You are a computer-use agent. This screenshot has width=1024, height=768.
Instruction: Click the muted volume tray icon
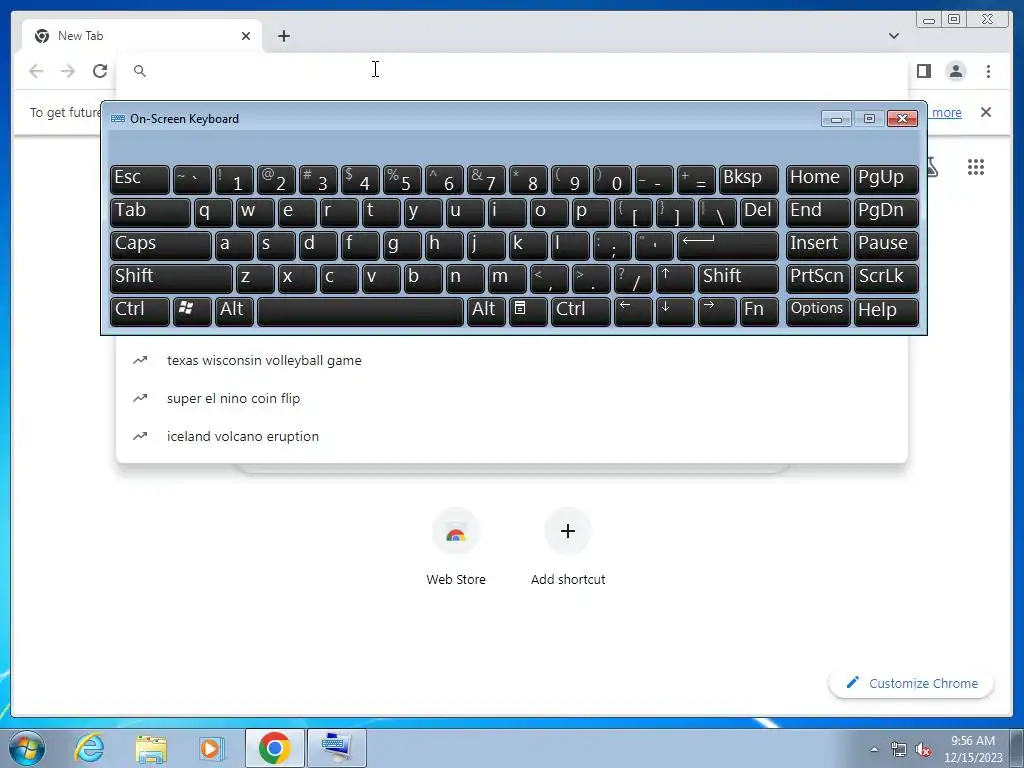tap(923, 750)
